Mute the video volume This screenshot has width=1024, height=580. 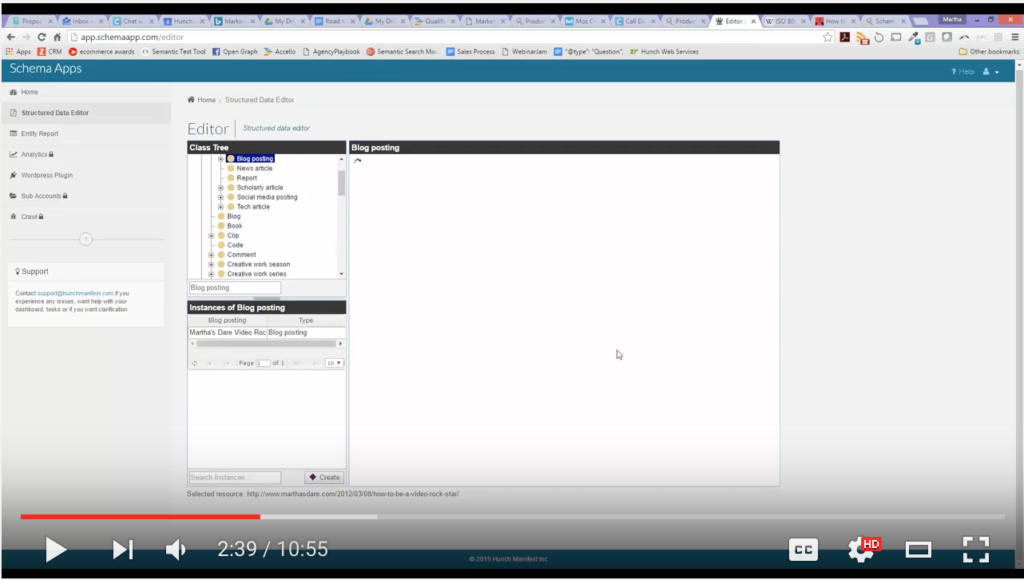pos(176,549)
